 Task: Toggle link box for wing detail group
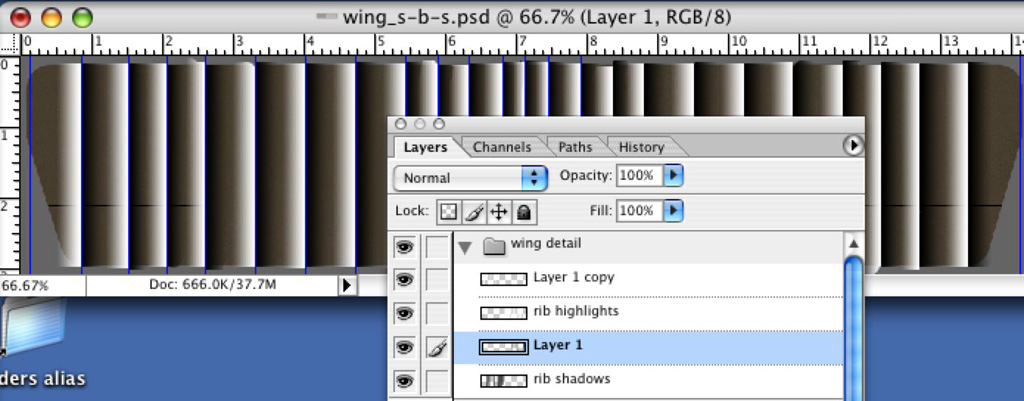438,247
